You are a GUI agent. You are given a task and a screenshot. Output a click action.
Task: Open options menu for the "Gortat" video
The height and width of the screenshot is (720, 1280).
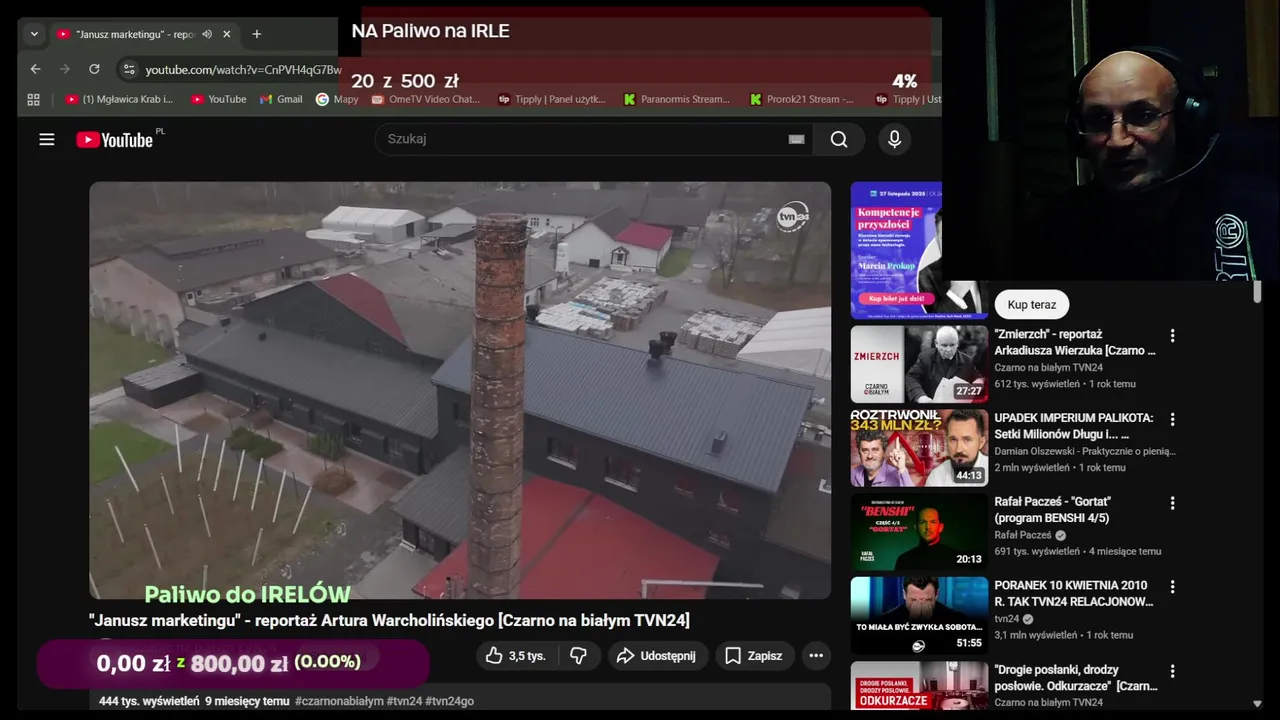pos(1172,503)
